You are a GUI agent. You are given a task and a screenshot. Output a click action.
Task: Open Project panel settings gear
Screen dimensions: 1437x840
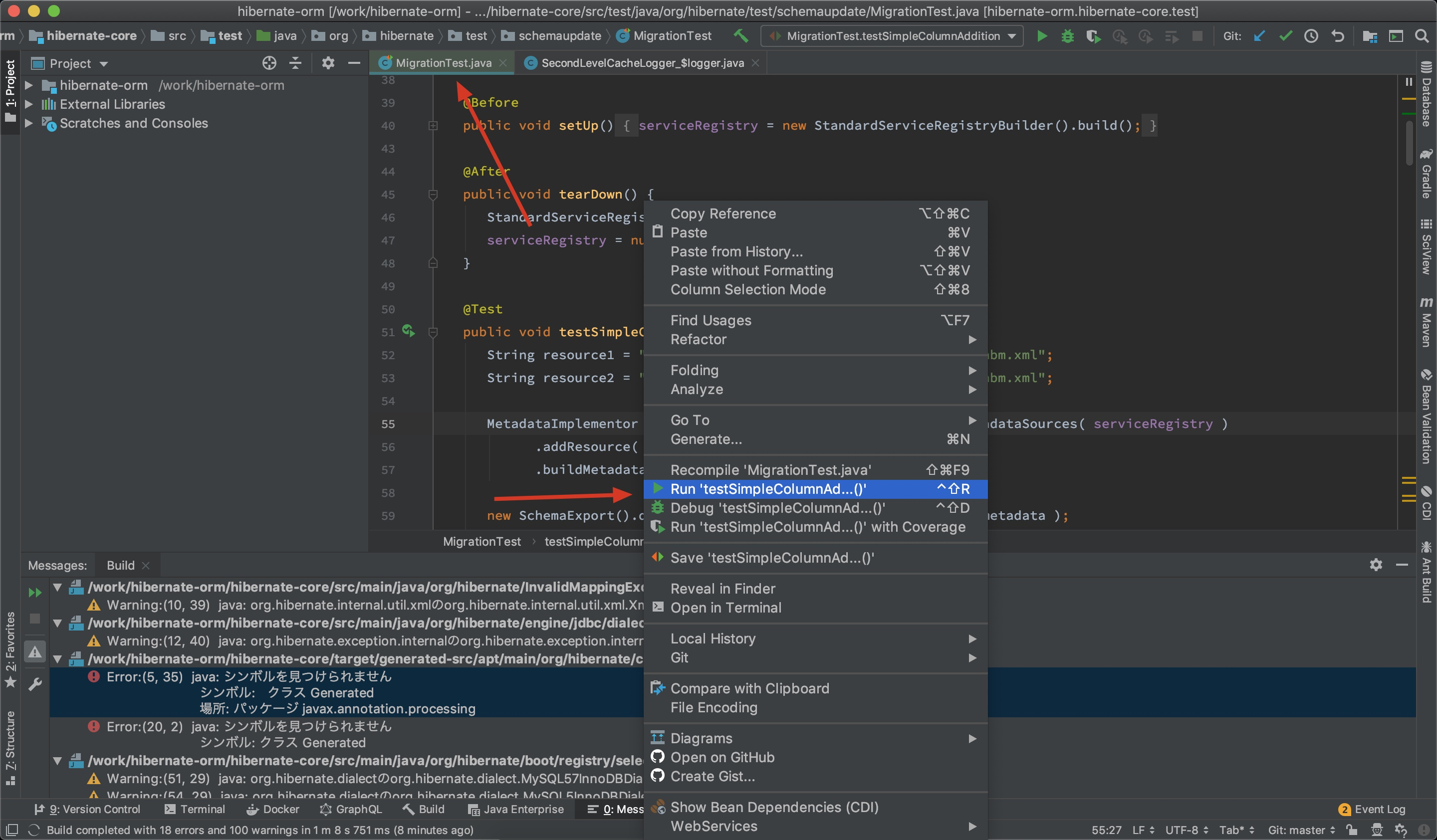click(328, 63)
